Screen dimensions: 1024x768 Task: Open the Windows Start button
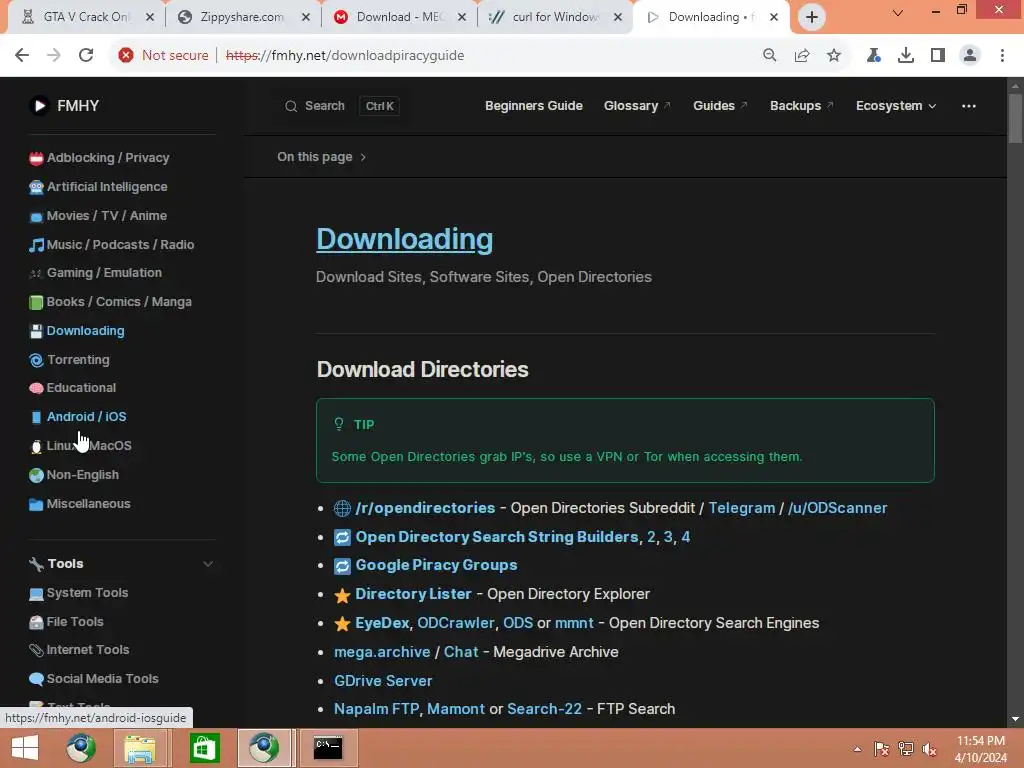25,748
